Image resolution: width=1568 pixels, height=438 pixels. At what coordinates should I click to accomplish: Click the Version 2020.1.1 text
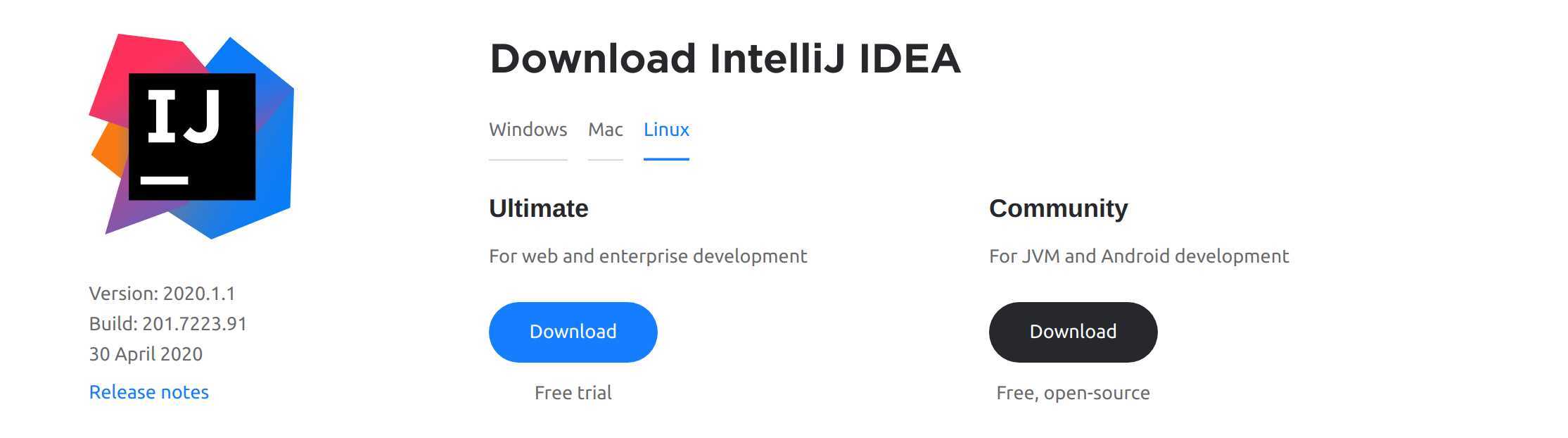(x=162, y=294)
